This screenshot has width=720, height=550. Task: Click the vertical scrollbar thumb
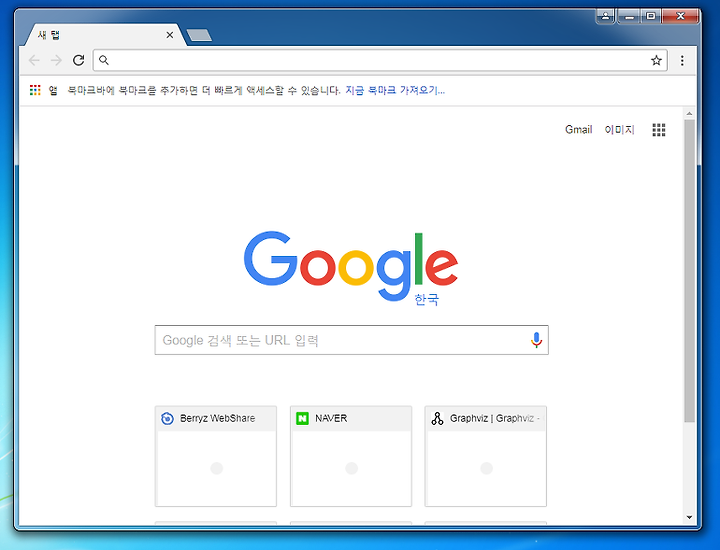689,271
